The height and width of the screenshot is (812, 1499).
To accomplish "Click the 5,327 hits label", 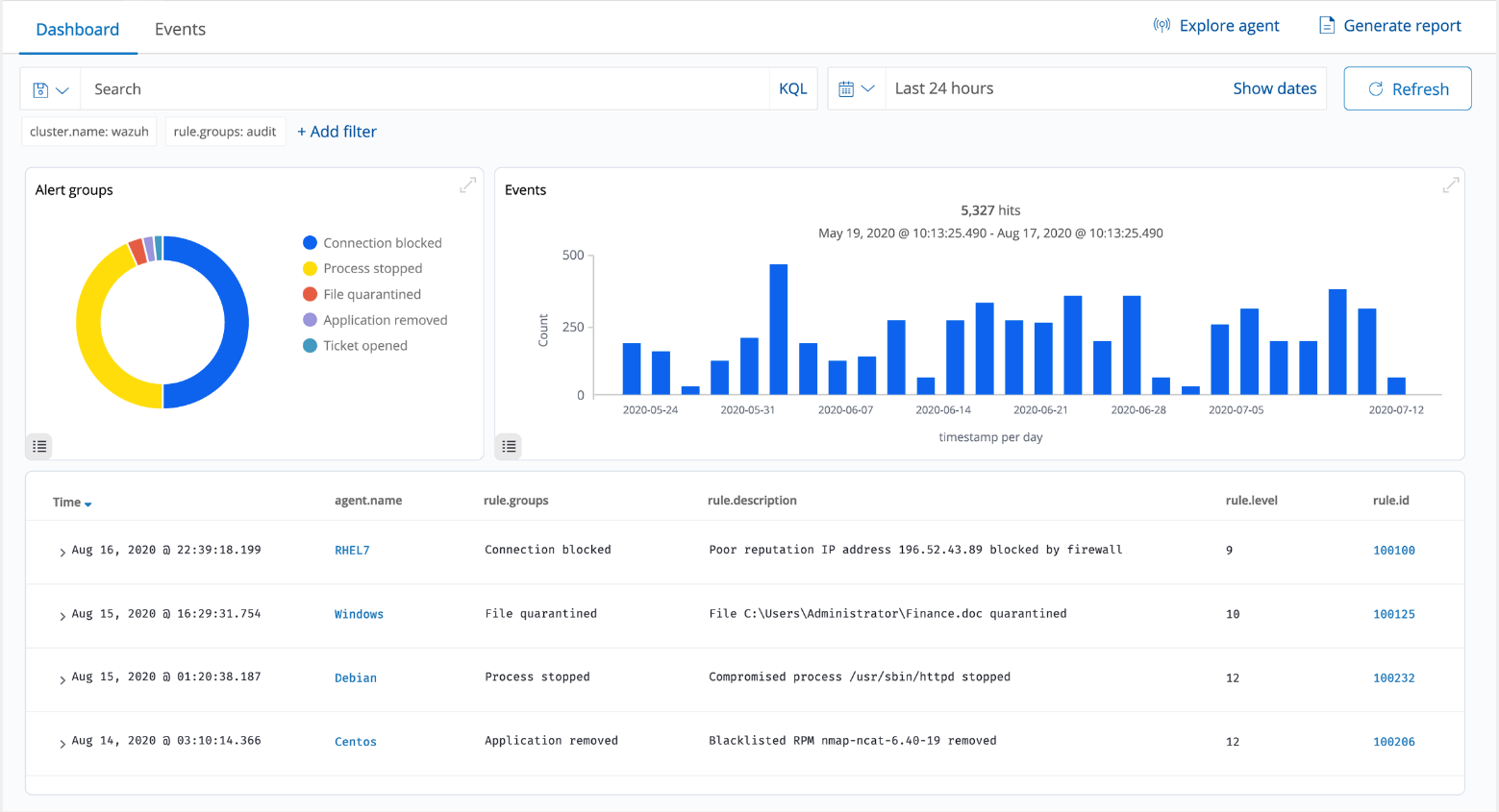I will pyautogui.click(x=990, y=210).
